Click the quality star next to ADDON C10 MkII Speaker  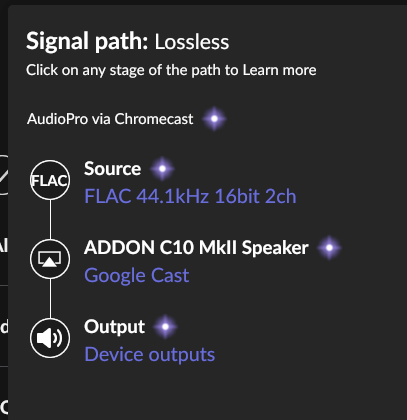(x=329, y=248)
